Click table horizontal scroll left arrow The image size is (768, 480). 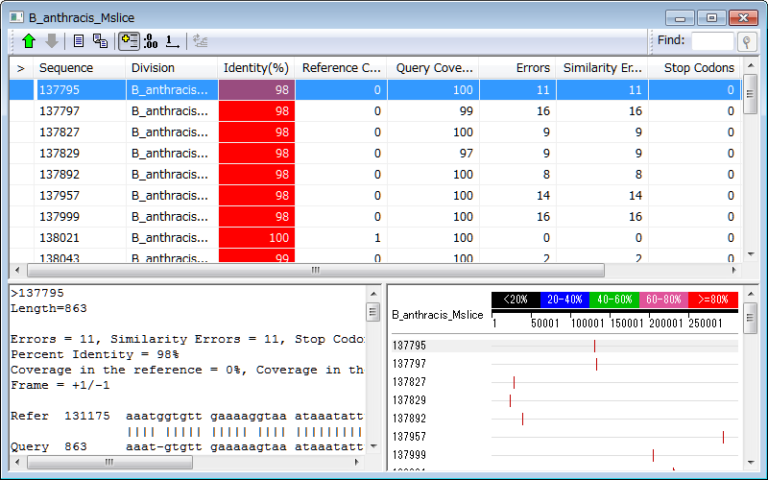18,270
